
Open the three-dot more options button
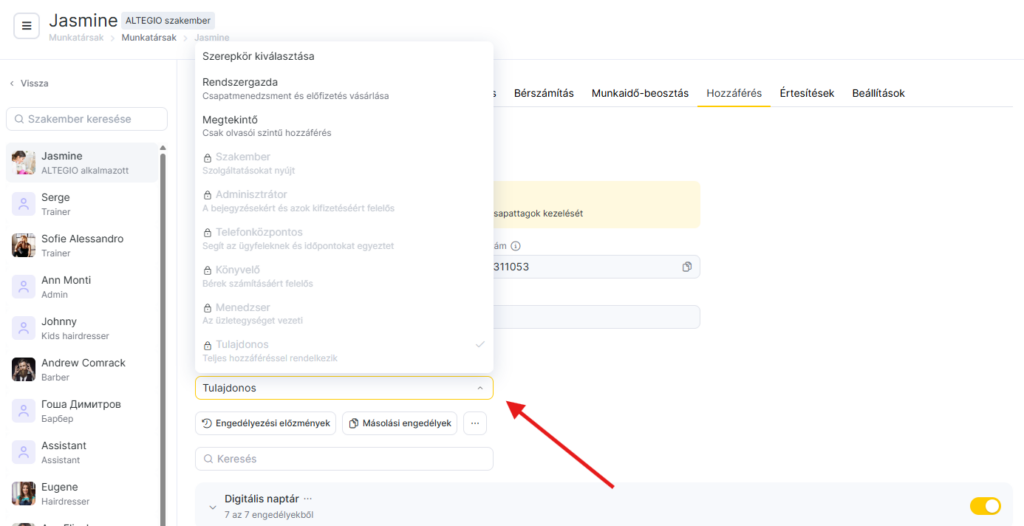click(476, 423)
